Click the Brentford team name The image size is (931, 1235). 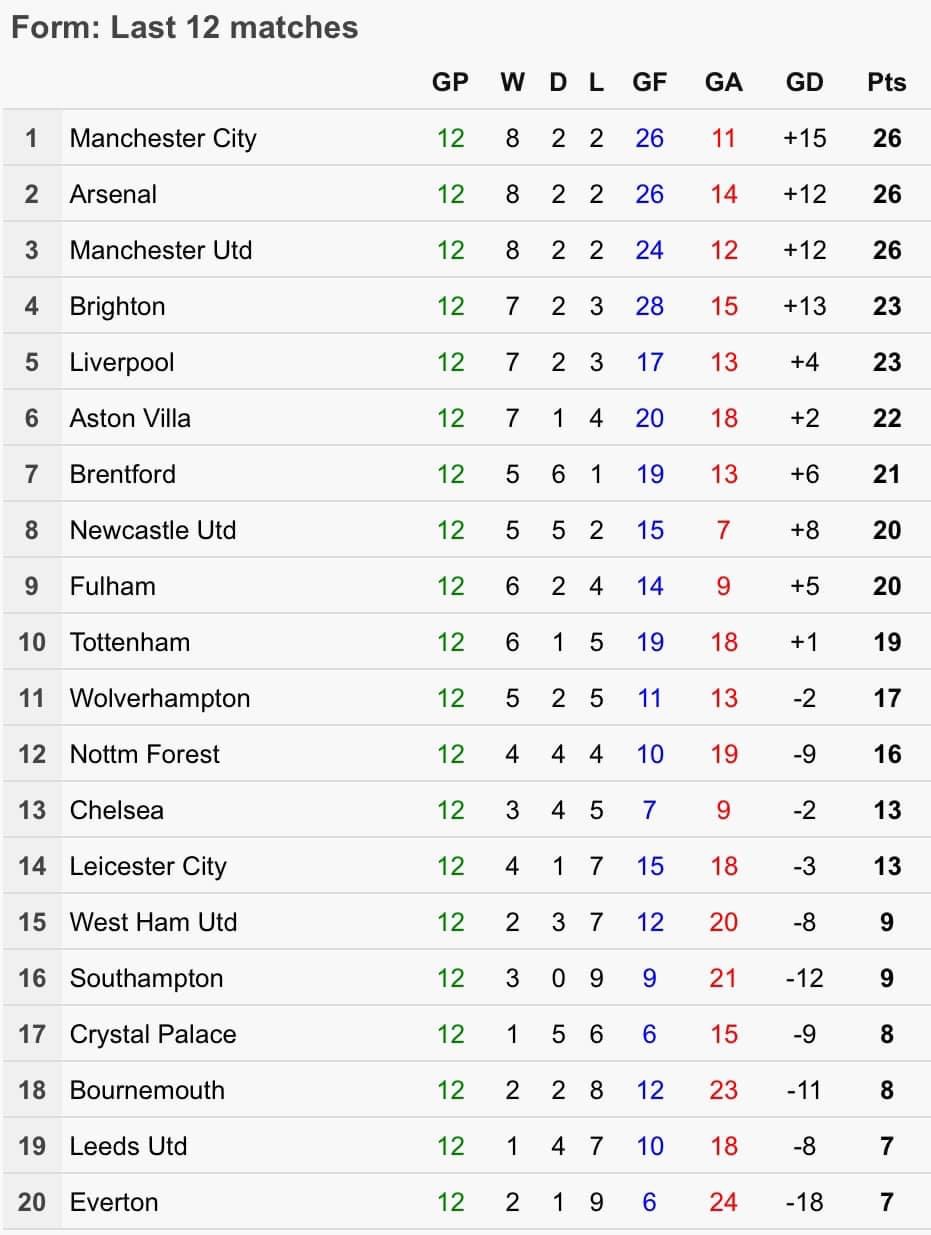[x=122, y=474]
